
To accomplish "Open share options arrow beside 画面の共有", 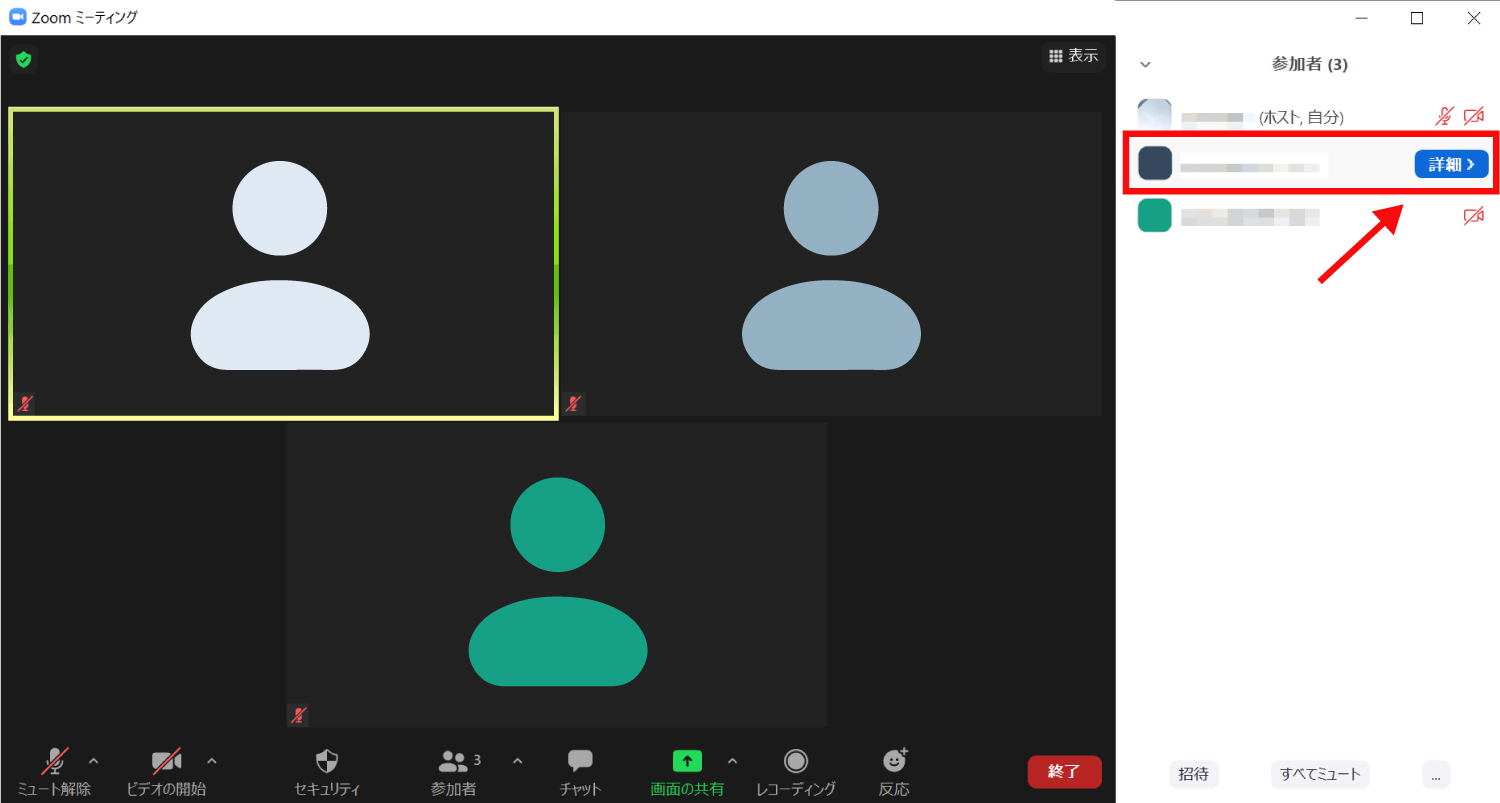I will 733,761.
